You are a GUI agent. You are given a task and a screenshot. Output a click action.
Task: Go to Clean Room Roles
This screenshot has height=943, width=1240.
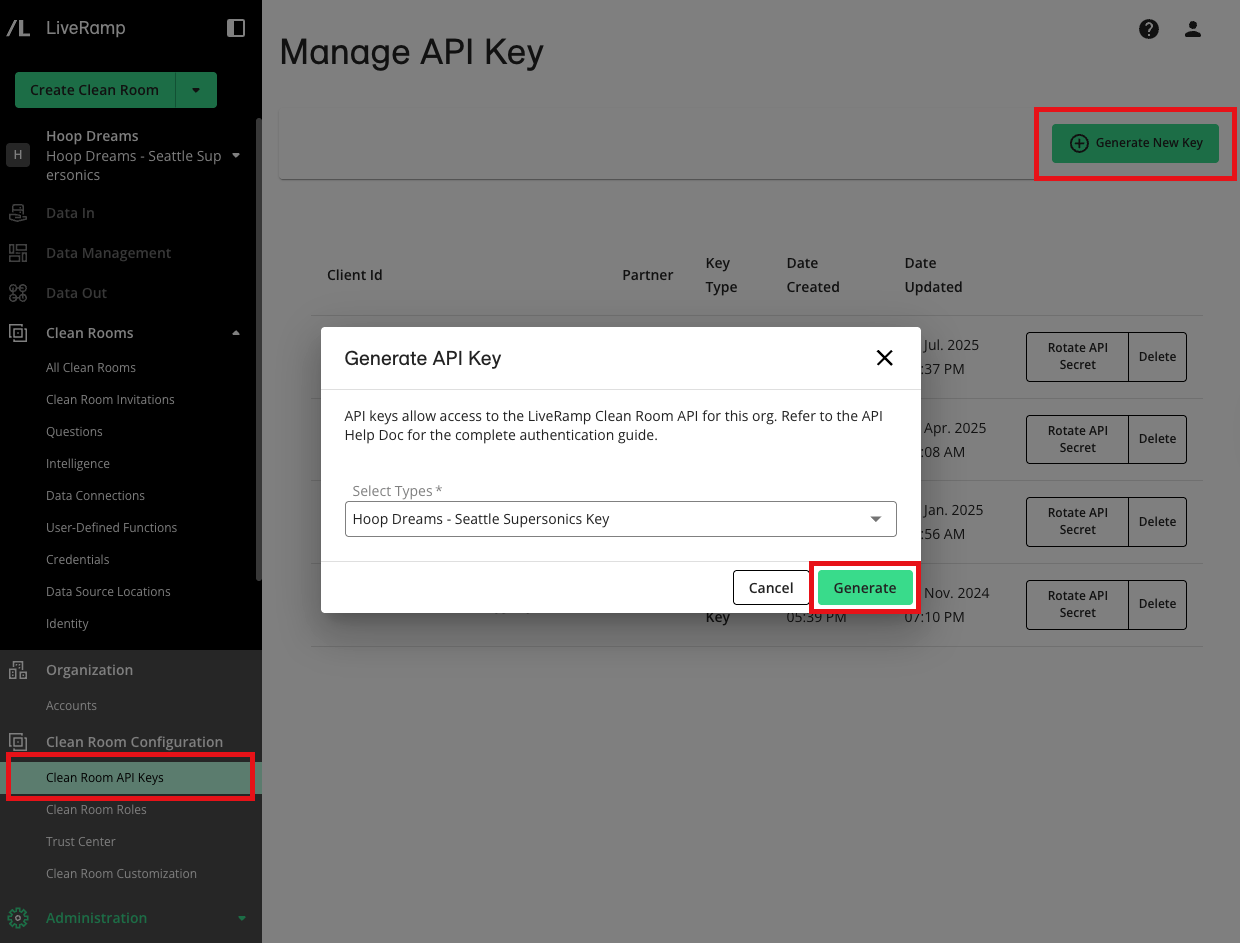(96, 810)
